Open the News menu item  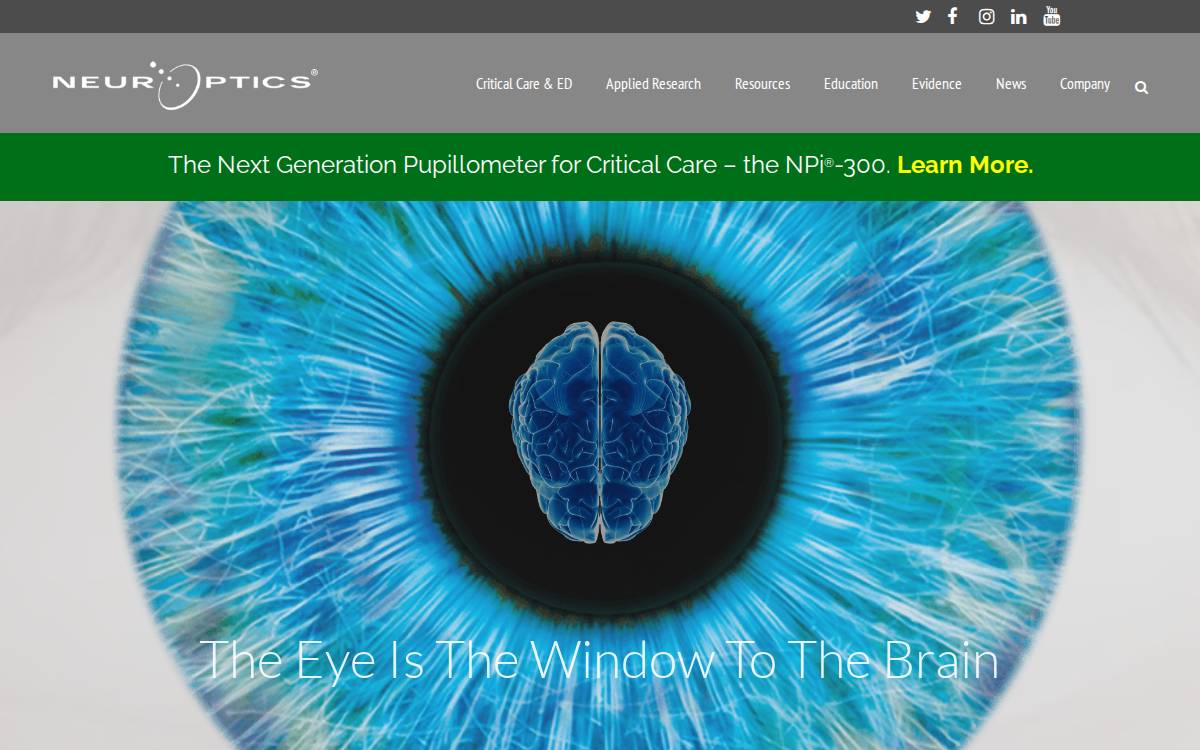1011,84
